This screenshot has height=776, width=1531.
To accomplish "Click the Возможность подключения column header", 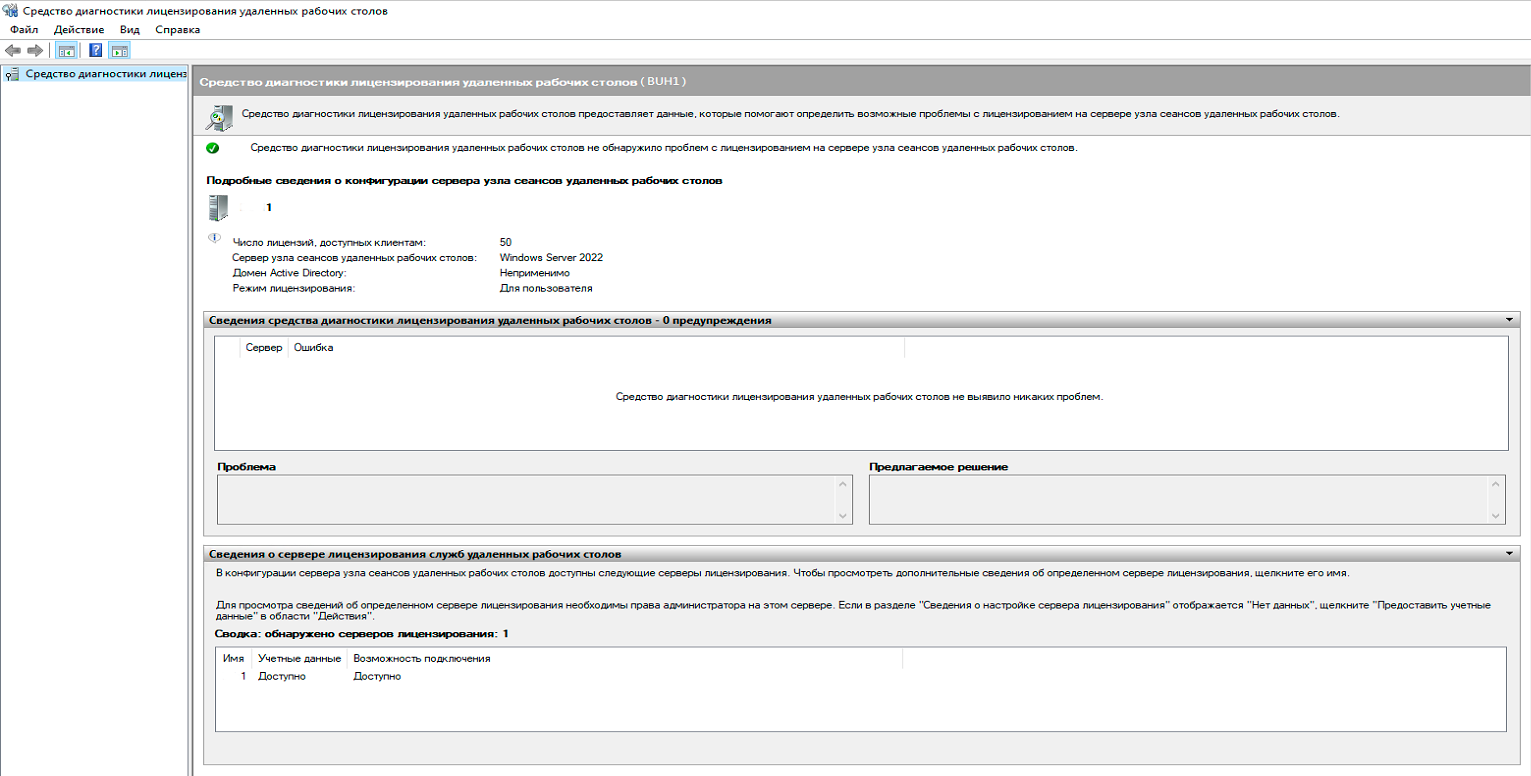I will click(421, 659).
